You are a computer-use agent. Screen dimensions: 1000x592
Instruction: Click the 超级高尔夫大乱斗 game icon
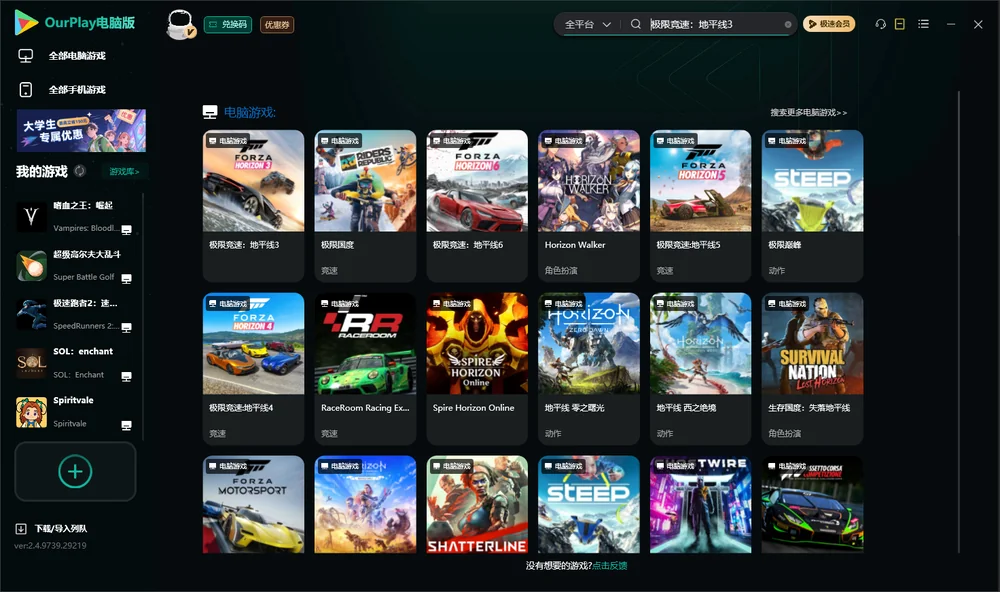[31, 265]
